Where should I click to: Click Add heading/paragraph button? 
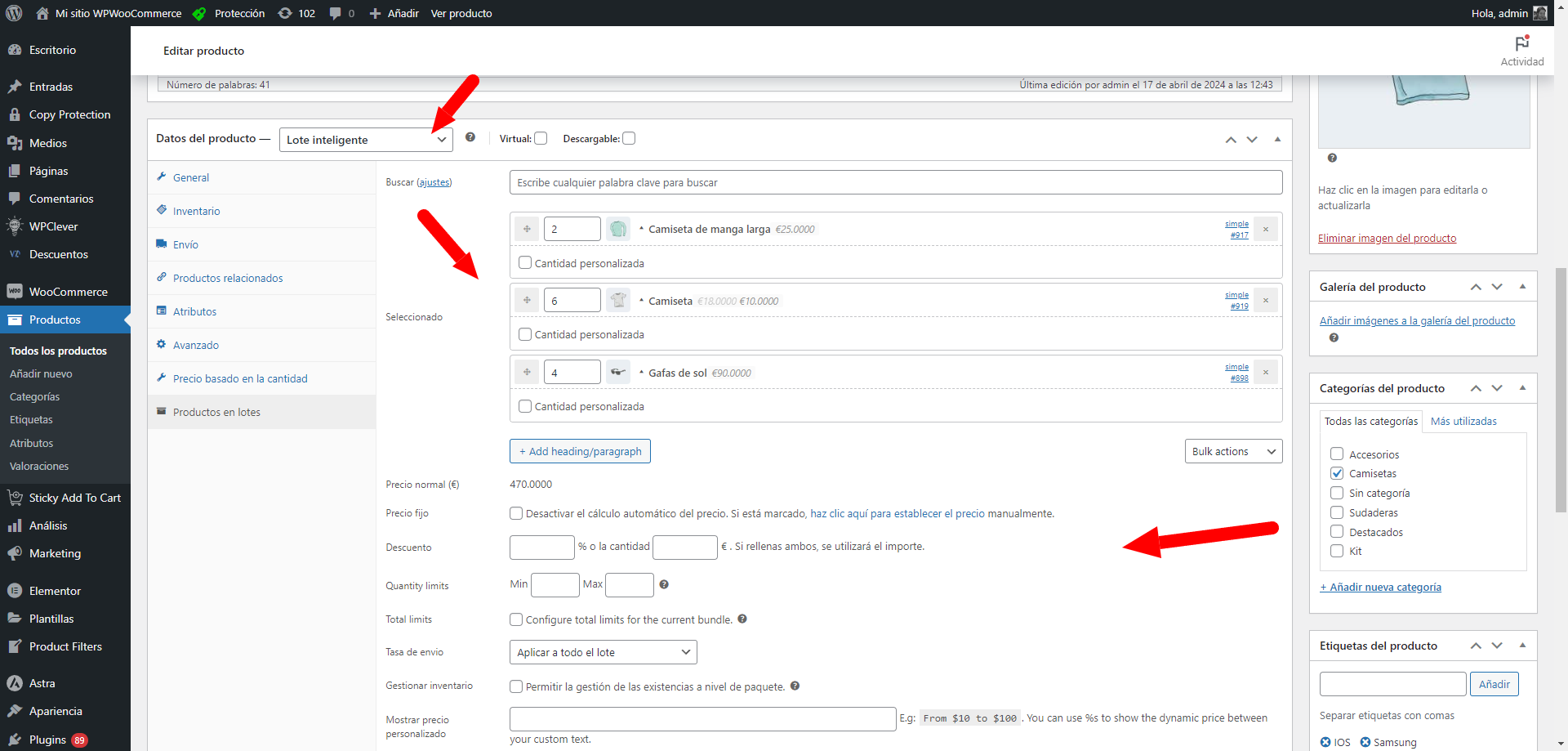click(x=580, y=451)
